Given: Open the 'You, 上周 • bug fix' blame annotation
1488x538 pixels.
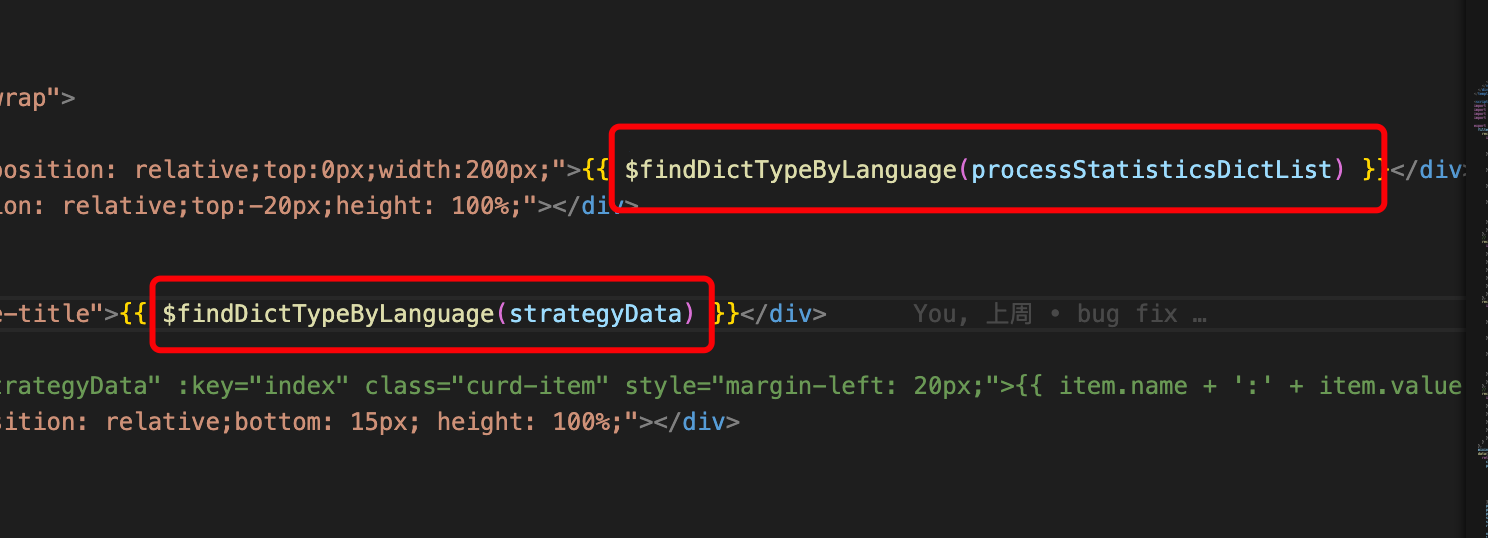Looking at the screenshot, I should (1059, 314).
